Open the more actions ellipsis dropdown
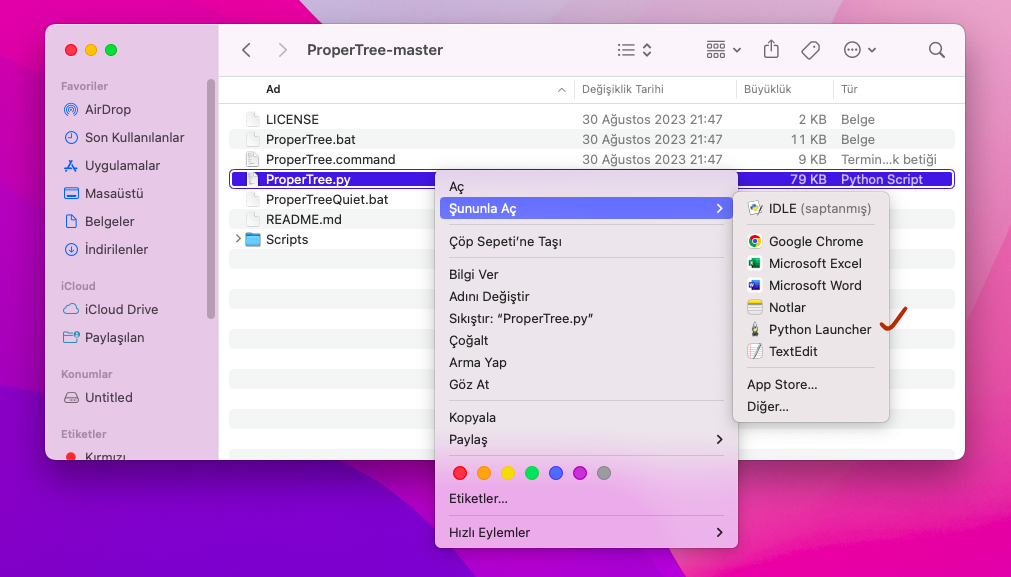Screen dimensions: 1011x577 [x=859, y=50]
